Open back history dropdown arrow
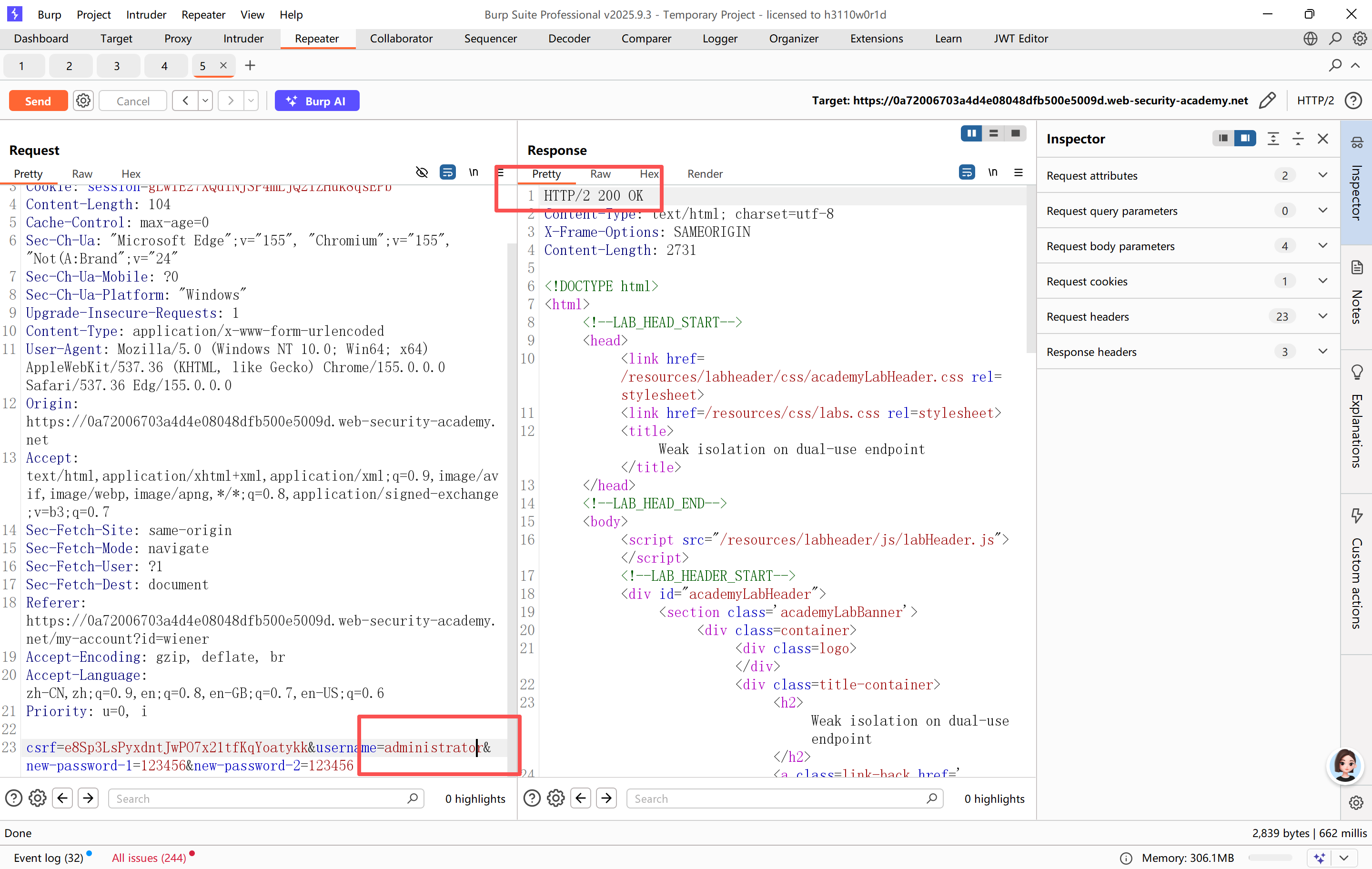Viewport: 1372px width, 869px height. pos(205,101)
